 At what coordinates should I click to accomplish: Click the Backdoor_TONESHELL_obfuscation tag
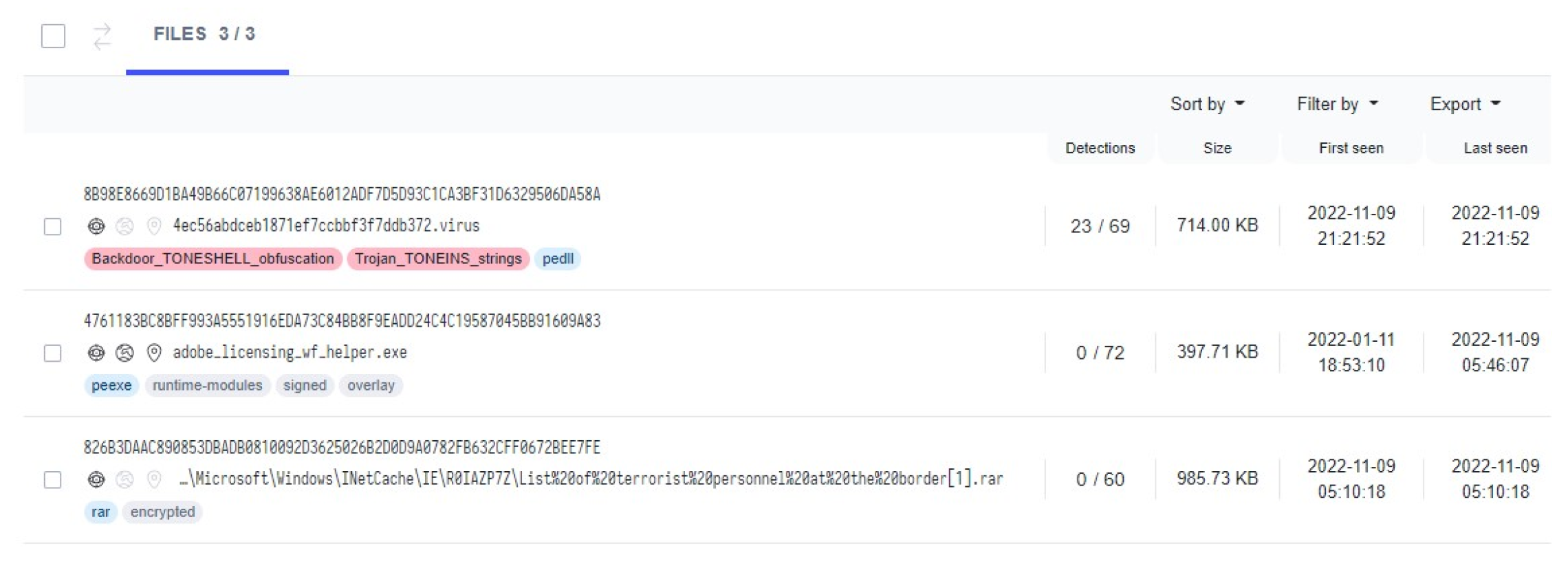tap(213, 259)
